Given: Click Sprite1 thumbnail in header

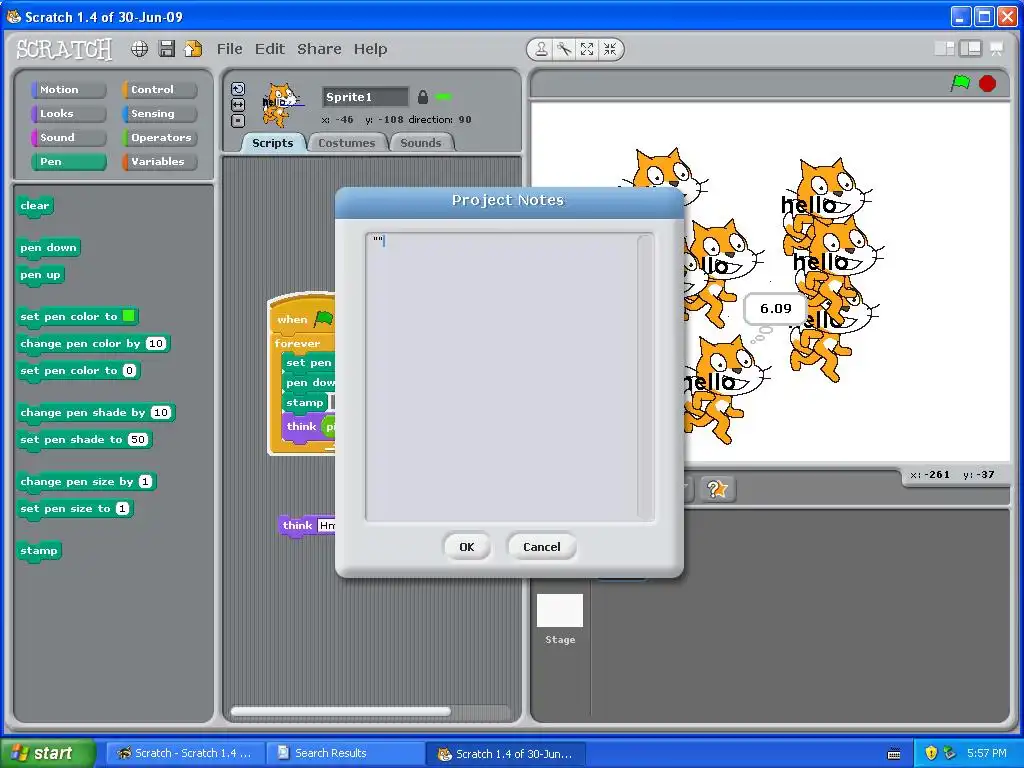Looking at the screenshot, I should pyautogui.click(x=281, y=104).
